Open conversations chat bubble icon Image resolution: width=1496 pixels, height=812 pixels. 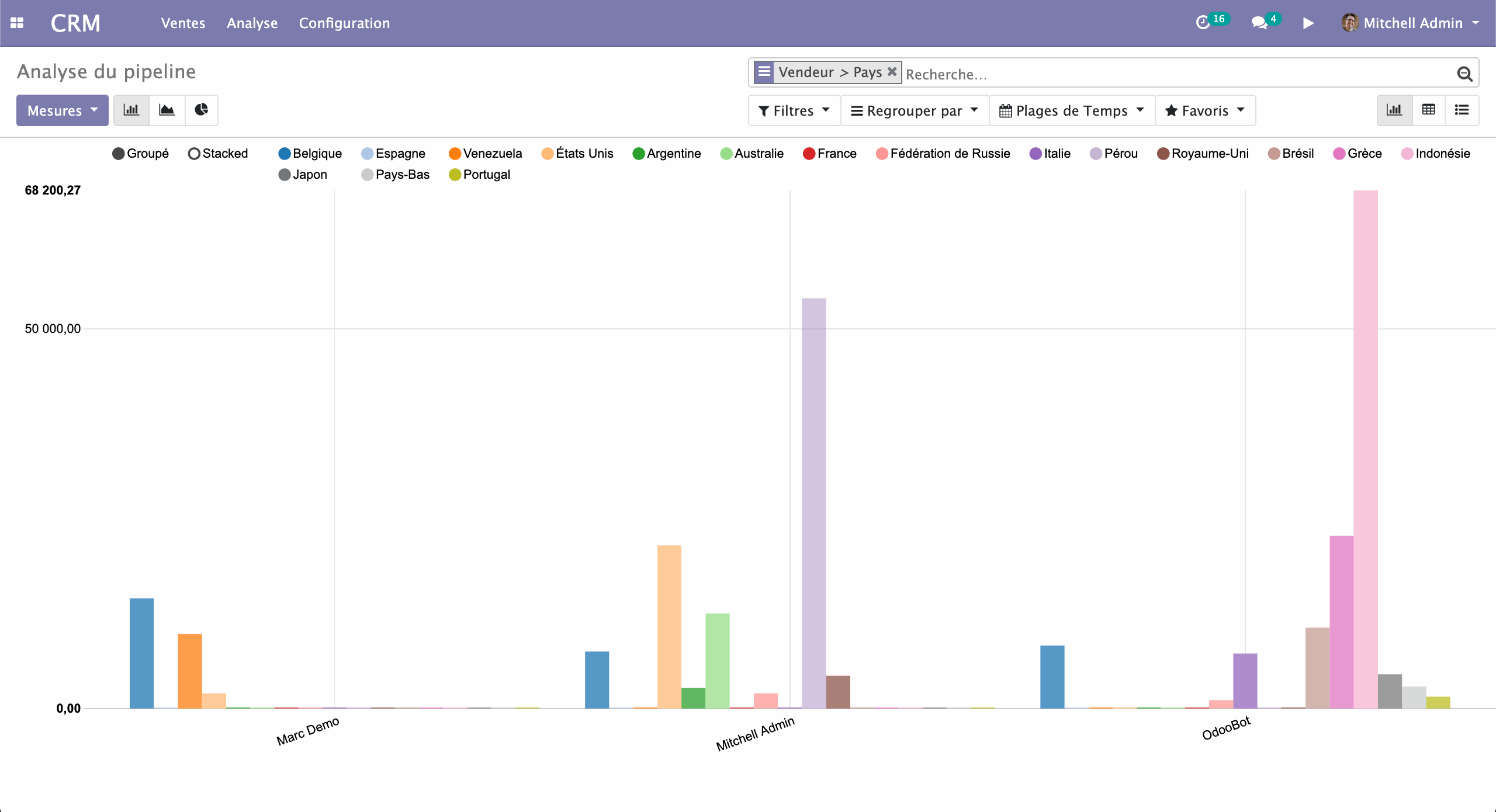[x=1259, y=23]
